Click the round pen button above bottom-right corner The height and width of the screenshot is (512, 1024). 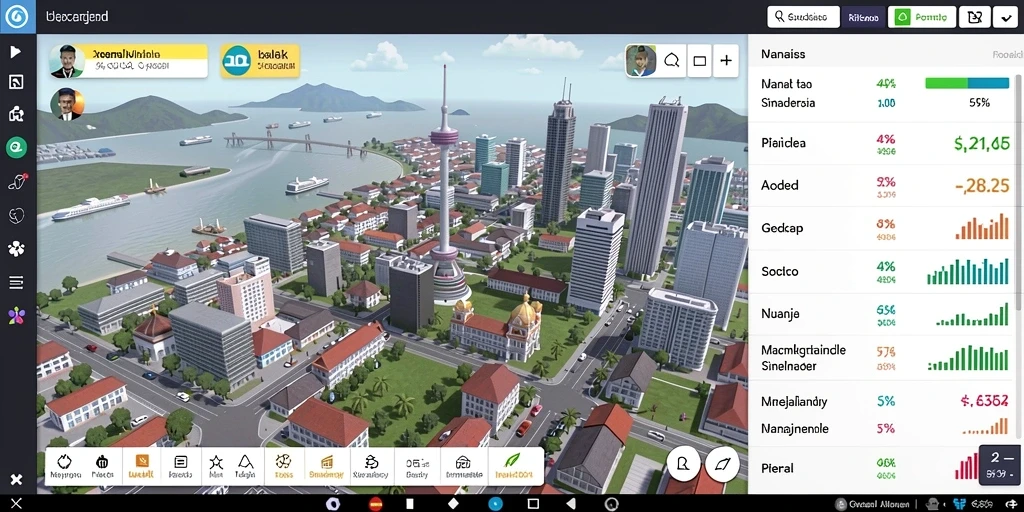coord(722,464)
